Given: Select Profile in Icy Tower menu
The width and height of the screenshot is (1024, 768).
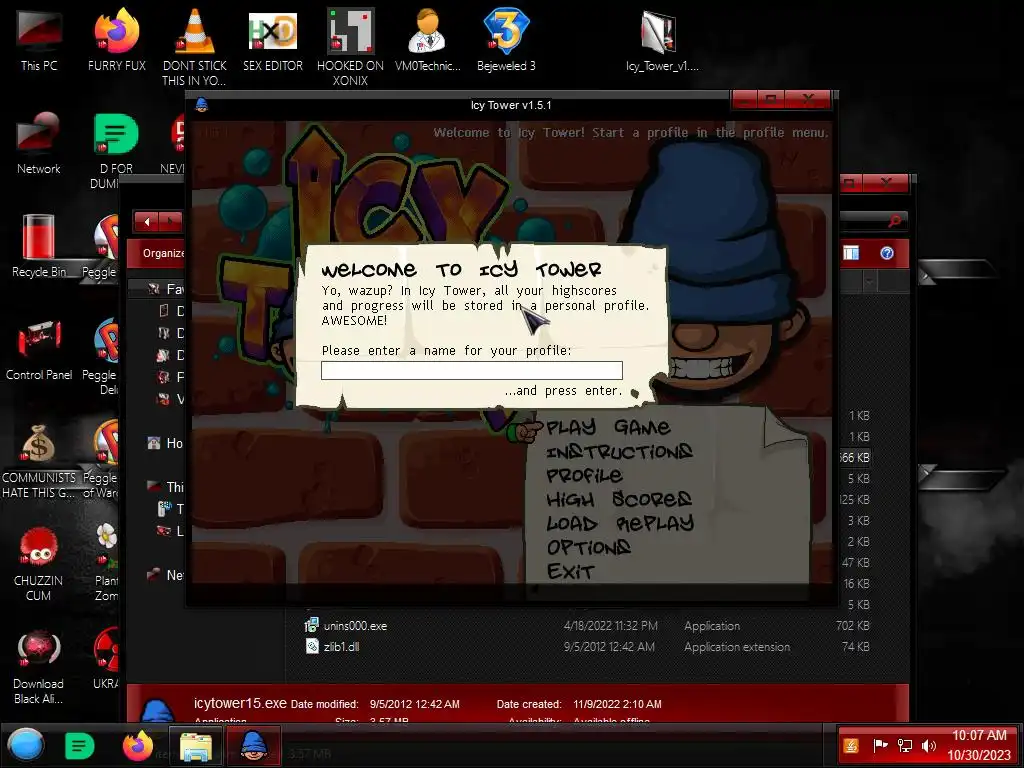Looking at the screenshot, I should (584, 475).
